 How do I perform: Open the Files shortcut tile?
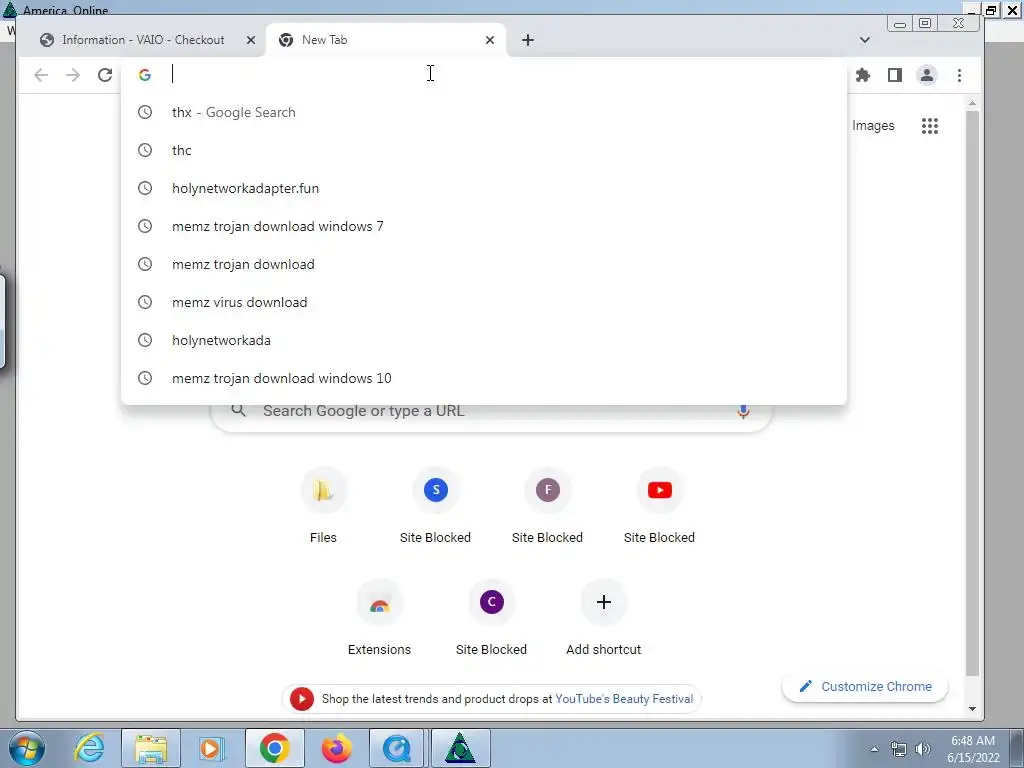(323, 490)
